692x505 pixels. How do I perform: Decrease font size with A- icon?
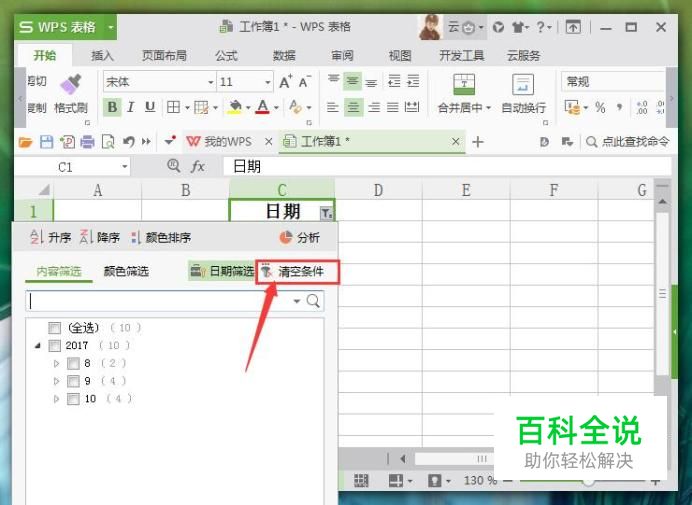[305, 82]
